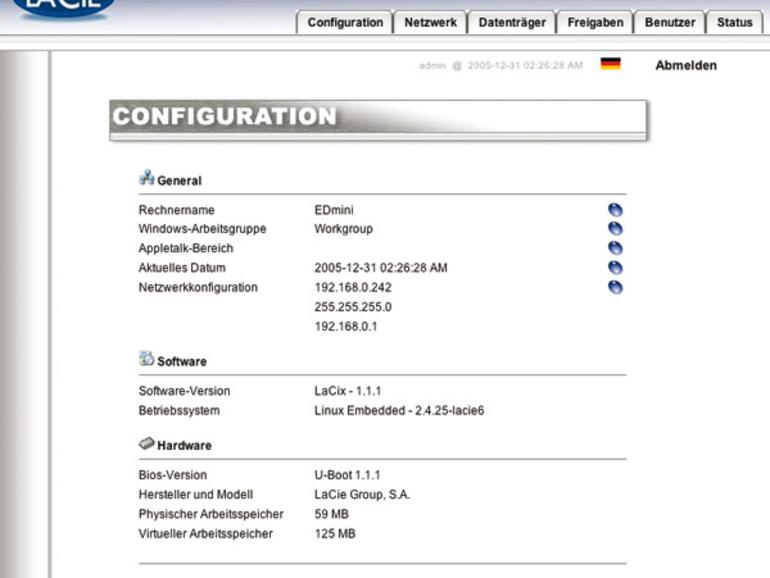Click subnet mask 255.255.255.0

353,307
